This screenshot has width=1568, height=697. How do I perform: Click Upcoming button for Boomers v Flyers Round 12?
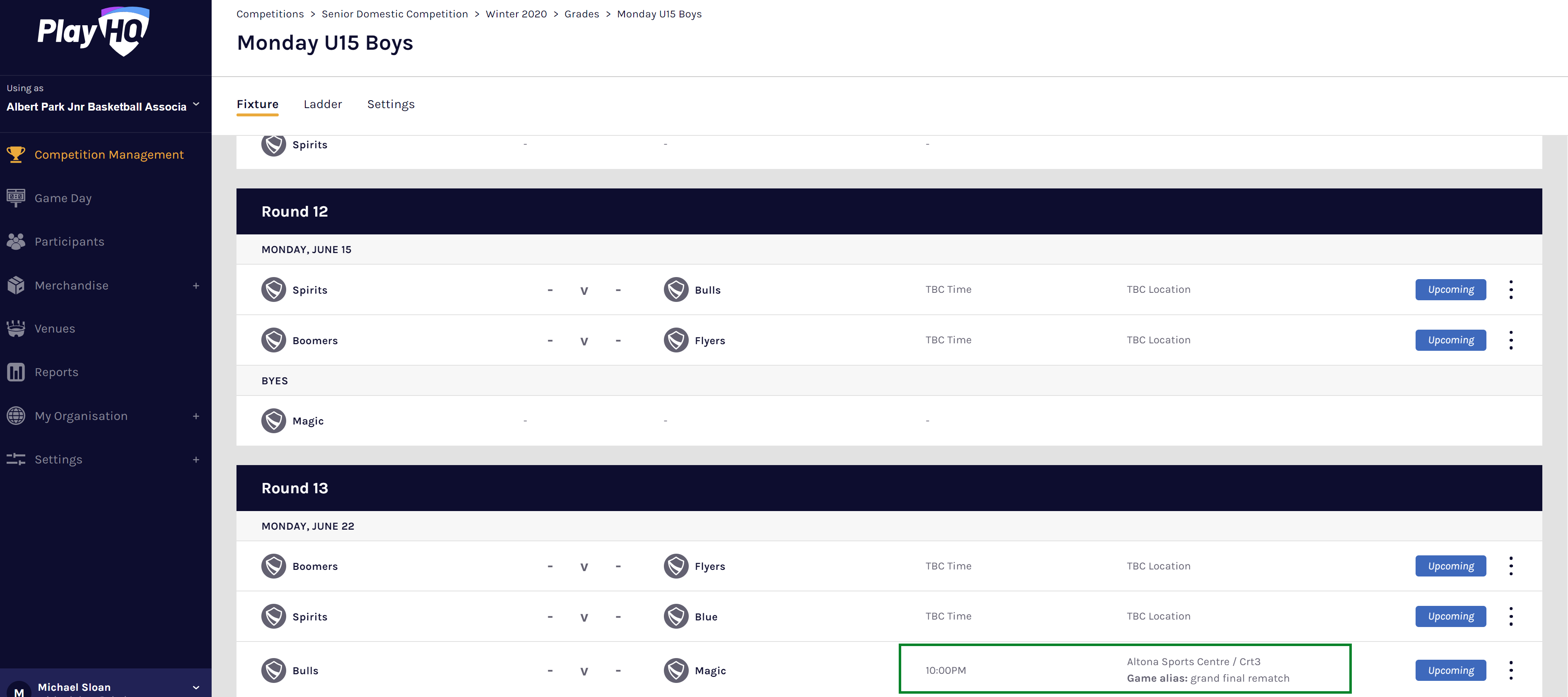point(1450,340)
